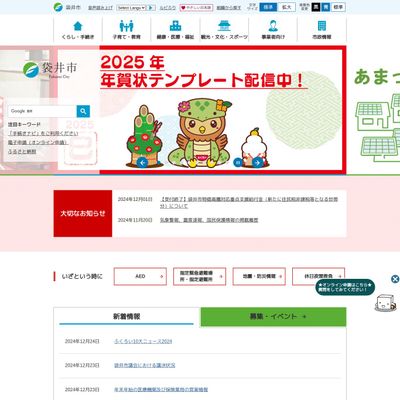This screenshot has height=400, width=400.
Task: Click the AED emergency button
Action: (x=140, y=276)
